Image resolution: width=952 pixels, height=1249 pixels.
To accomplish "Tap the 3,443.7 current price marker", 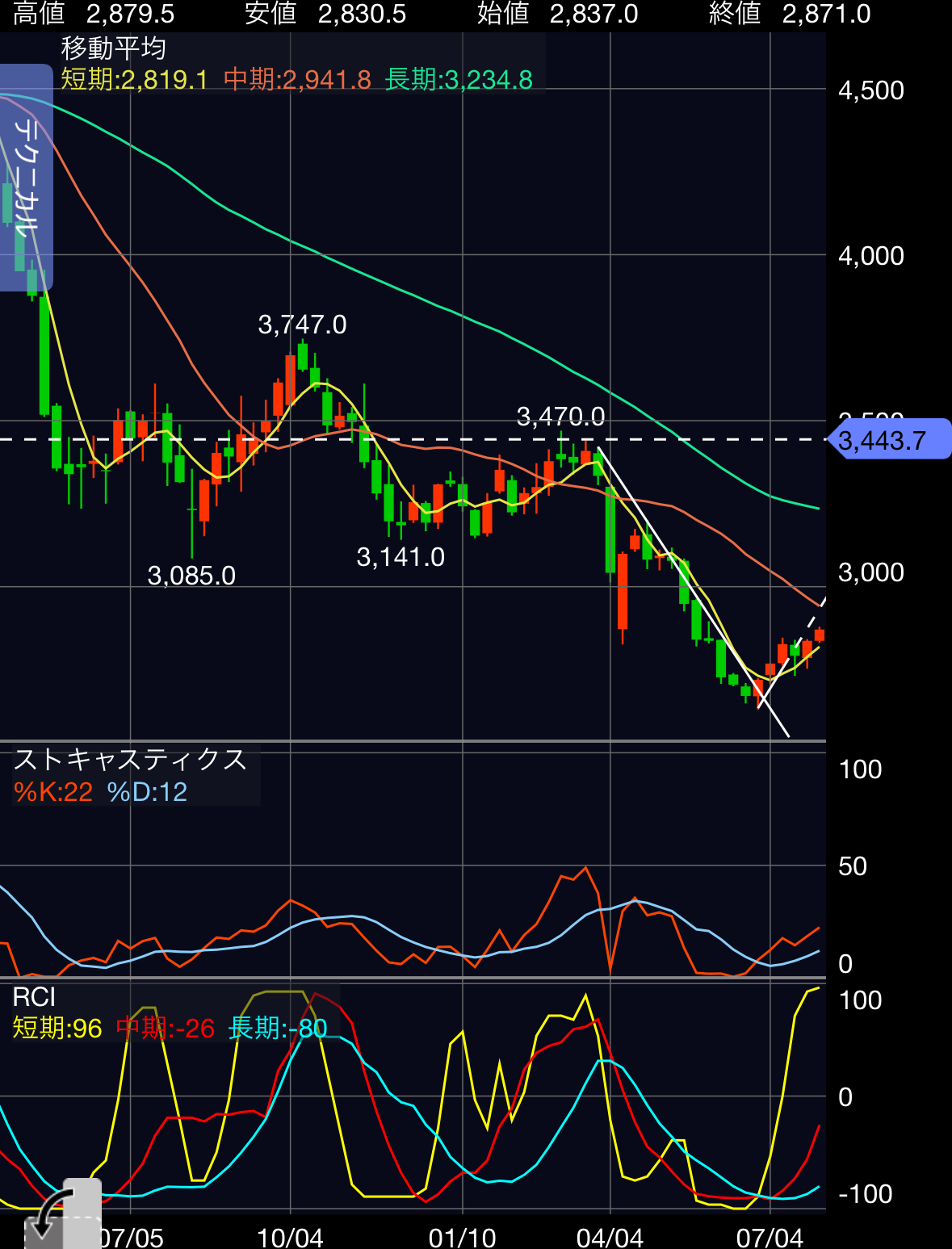I will point(889,440).
